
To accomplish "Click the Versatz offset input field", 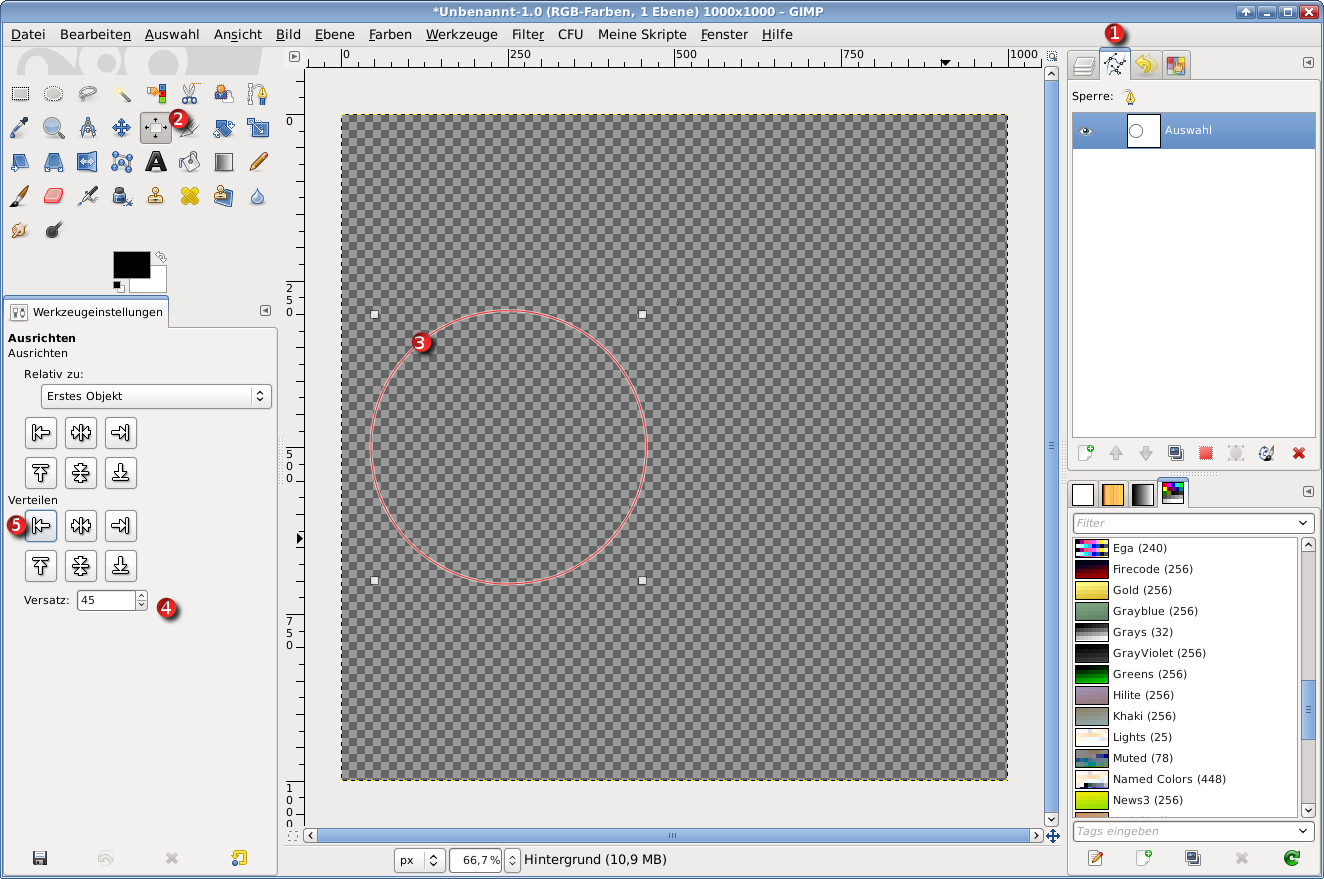I will pyautogui.click(x=106, y=600).
